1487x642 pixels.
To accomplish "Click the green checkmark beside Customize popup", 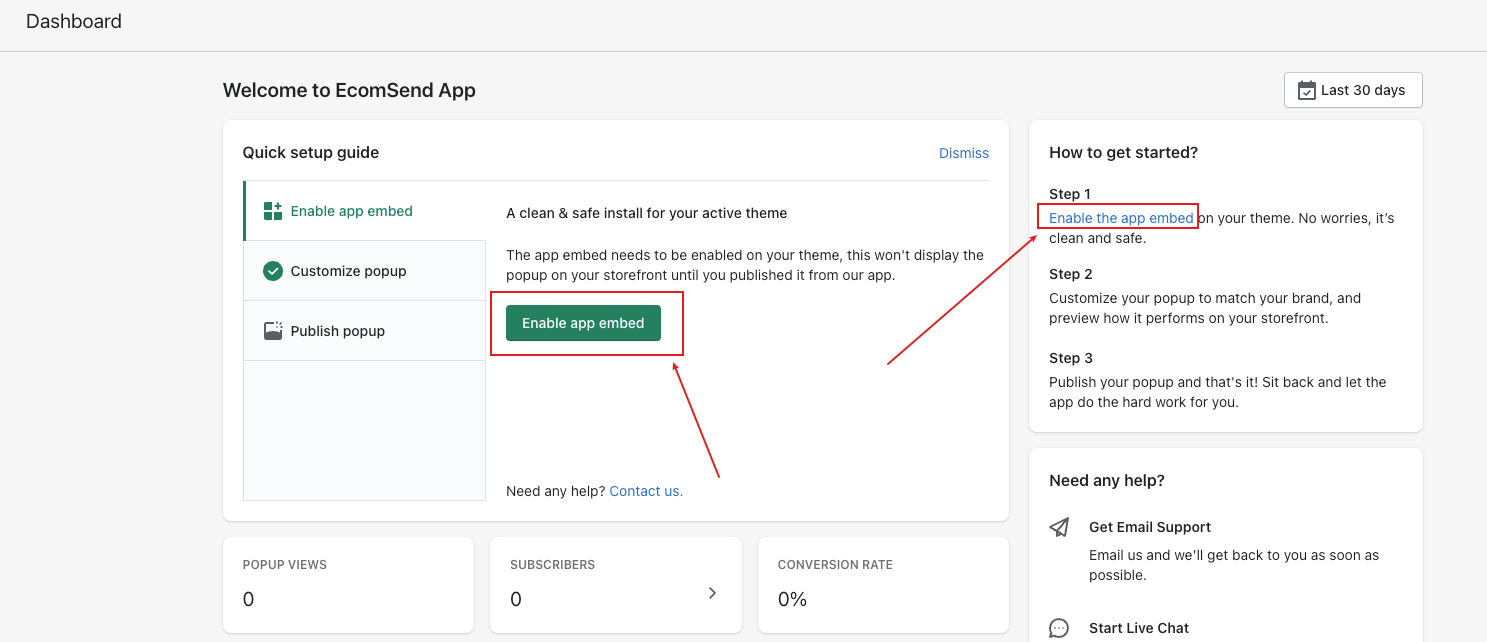I will [x=273, y=271].
